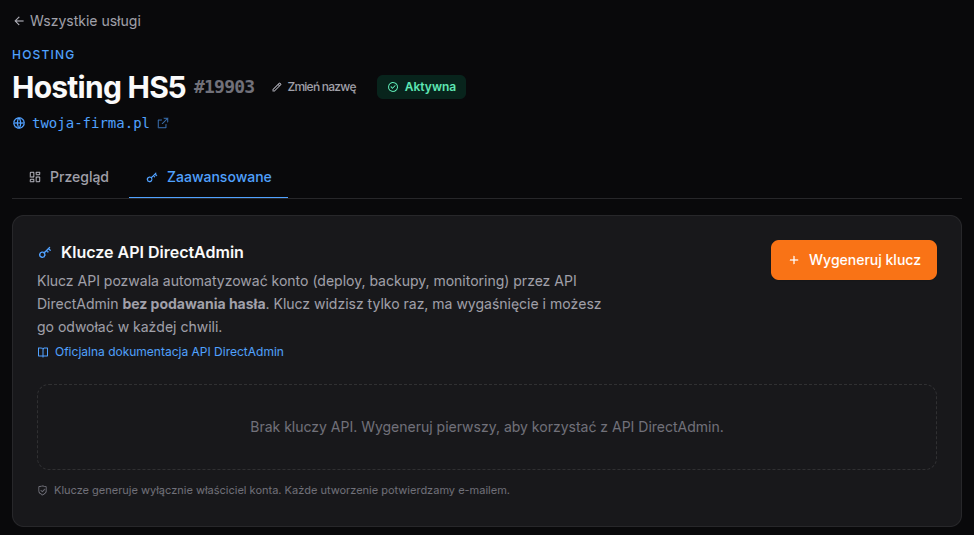The width and height of the screenshot is (974, 535).
Task: Click the Klucze API DirectAdmin heading
Action: tap(152, 252)
